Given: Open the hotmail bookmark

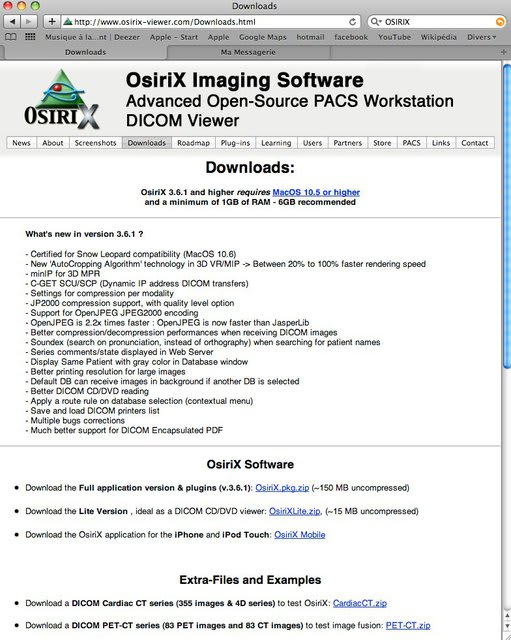Looking at the screenshot, I should pos(310,37).
